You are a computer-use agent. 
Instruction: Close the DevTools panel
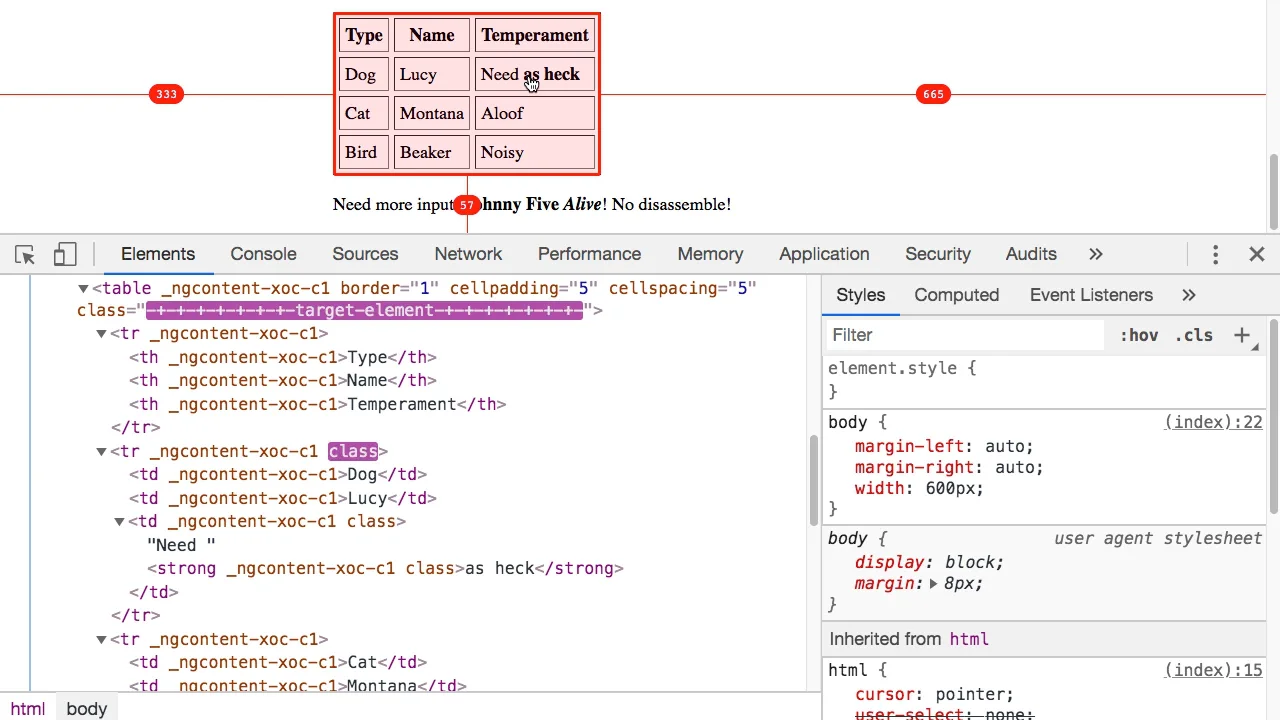[1257, 254]
